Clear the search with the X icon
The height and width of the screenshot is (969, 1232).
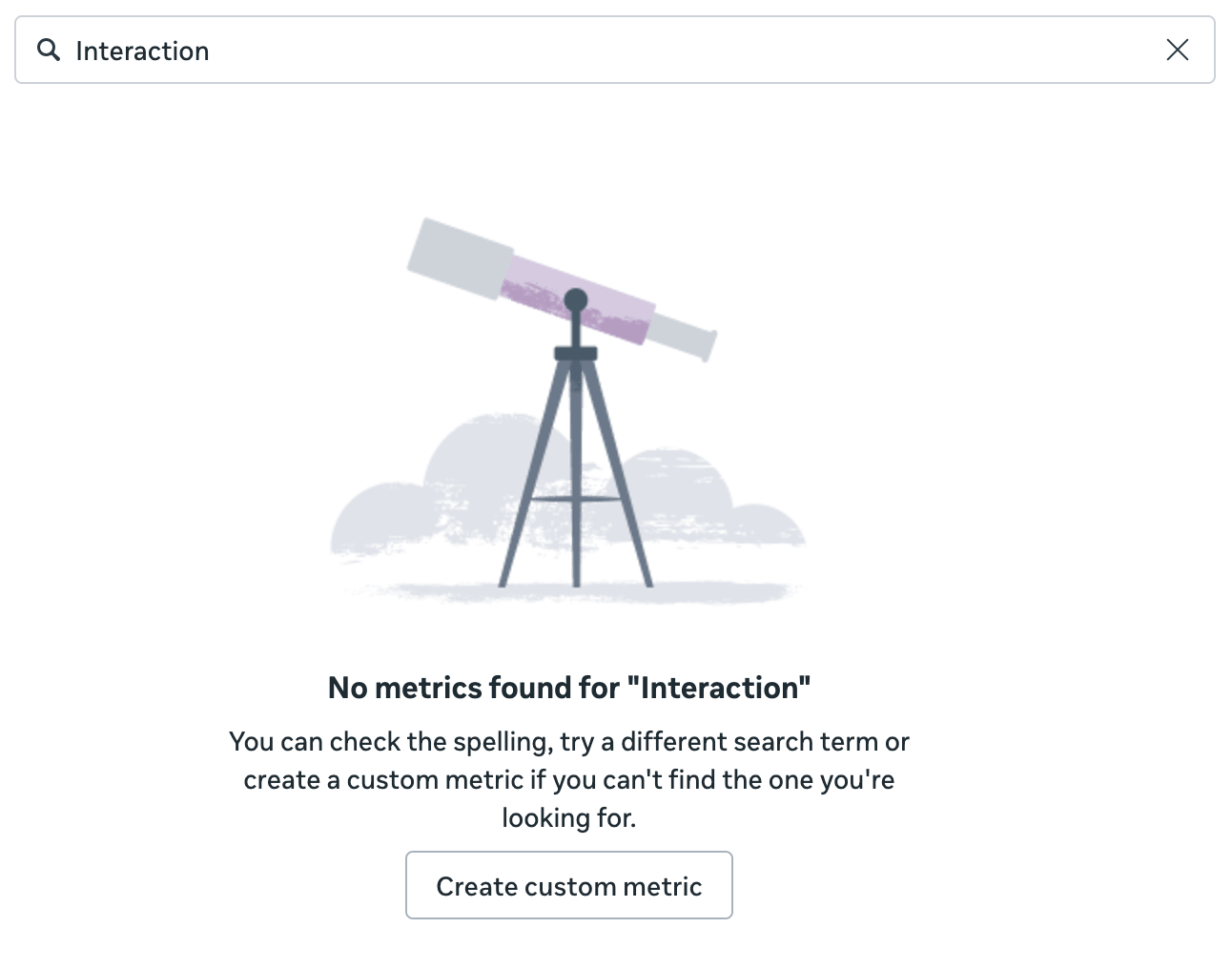coord(1178,50)
